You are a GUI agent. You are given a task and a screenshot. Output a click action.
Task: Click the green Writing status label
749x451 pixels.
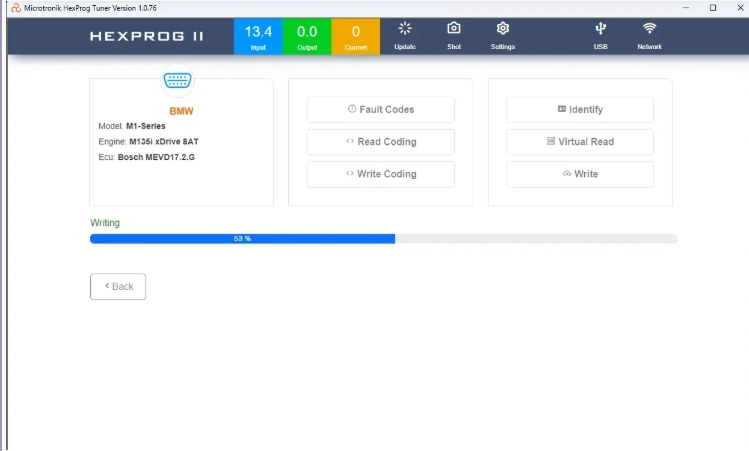105,223
